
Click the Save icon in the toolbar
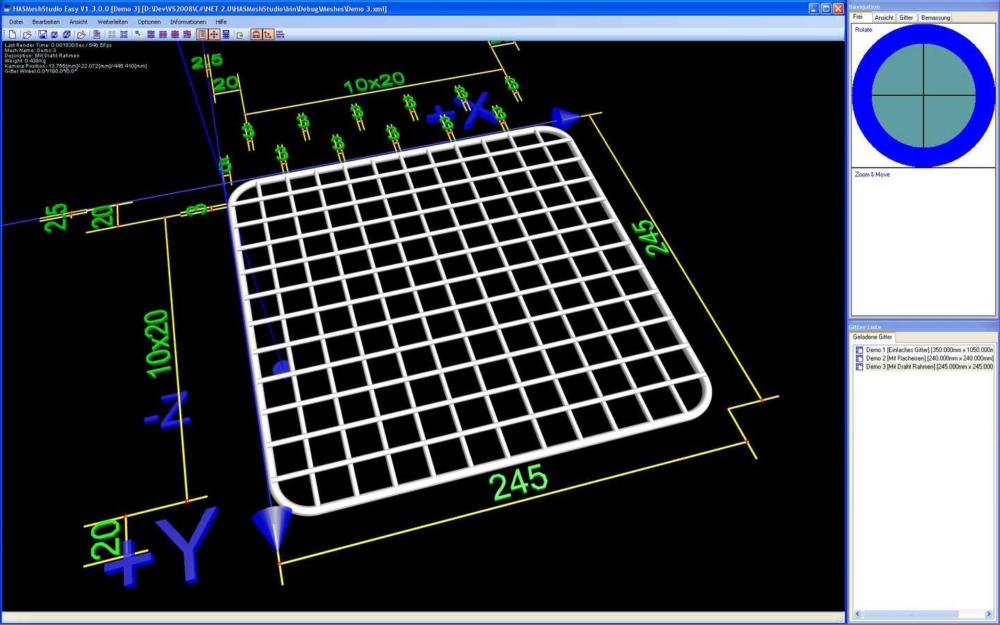pos(42,34)
